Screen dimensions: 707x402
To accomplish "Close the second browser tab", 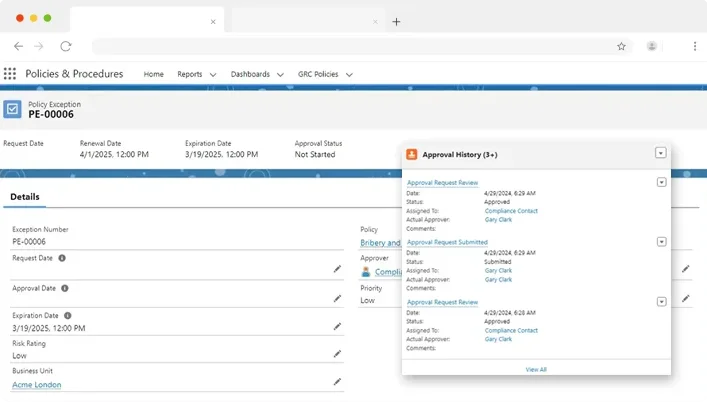I will click(x=375, y=22).
